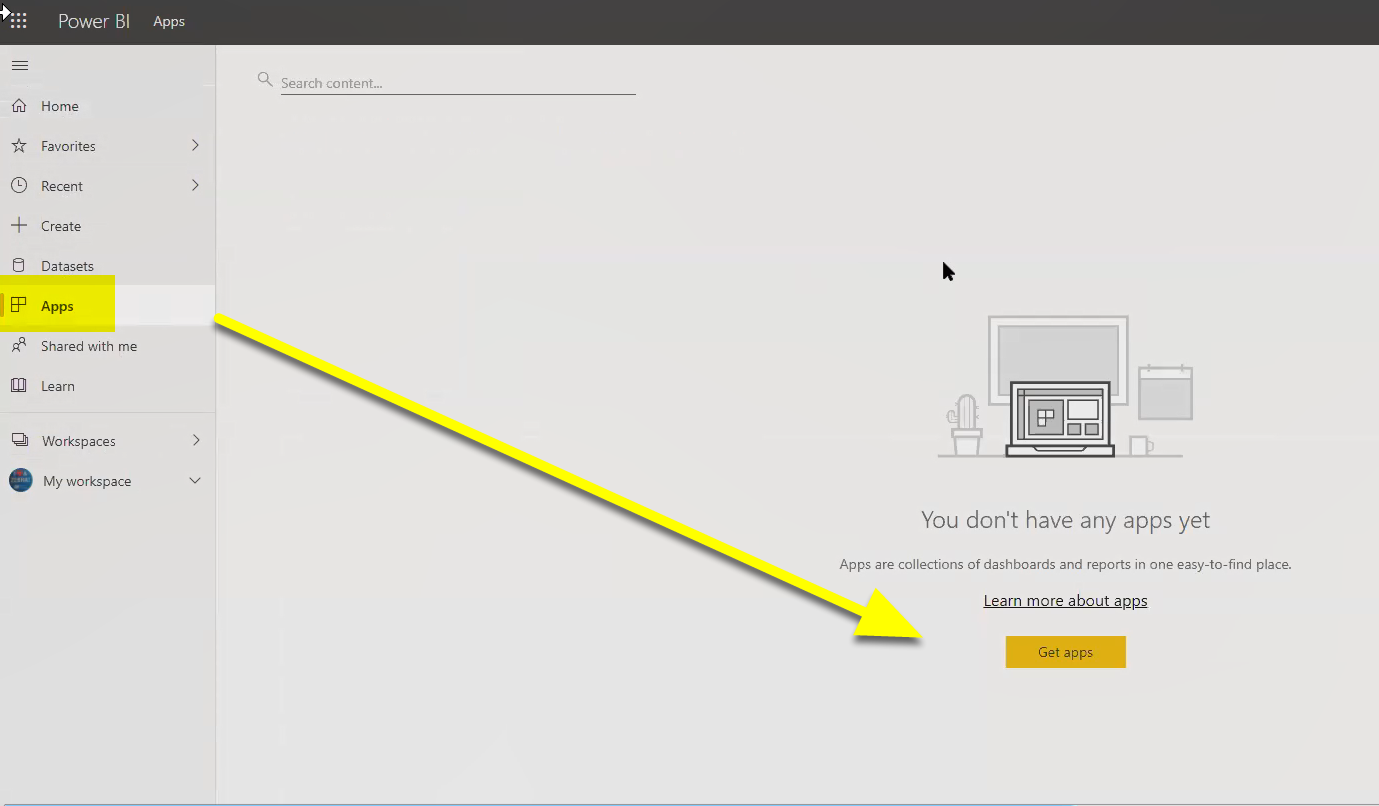
Task: Open the app launcher waffle icon
Action: click(x=19, y=21)
